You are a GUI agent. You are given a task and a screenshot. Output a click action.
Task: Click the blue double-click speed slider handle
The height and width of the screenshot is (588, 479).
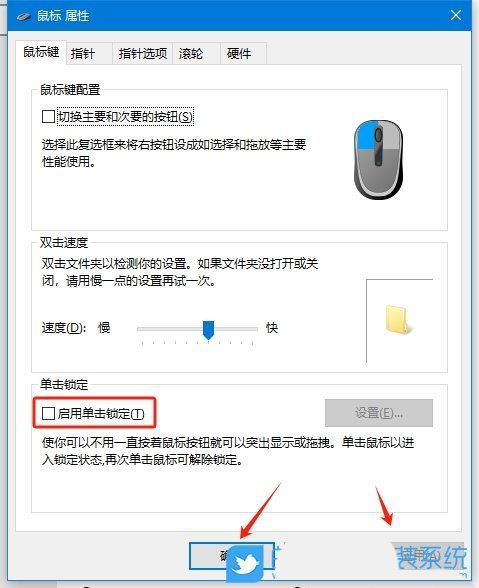(x=208, y=330)
